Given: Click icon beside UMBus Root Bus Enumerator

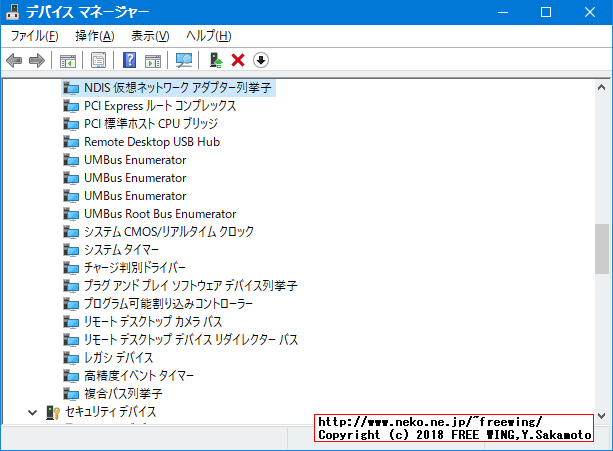Looking at the screenshot, I should 71,214.
